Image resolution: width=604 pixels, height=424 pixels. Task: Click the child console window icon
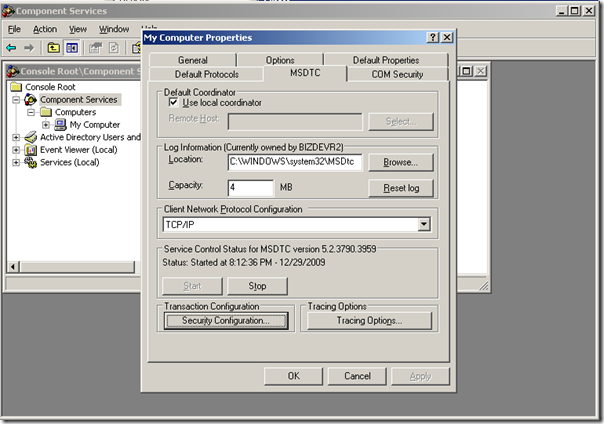click(13, 71)
